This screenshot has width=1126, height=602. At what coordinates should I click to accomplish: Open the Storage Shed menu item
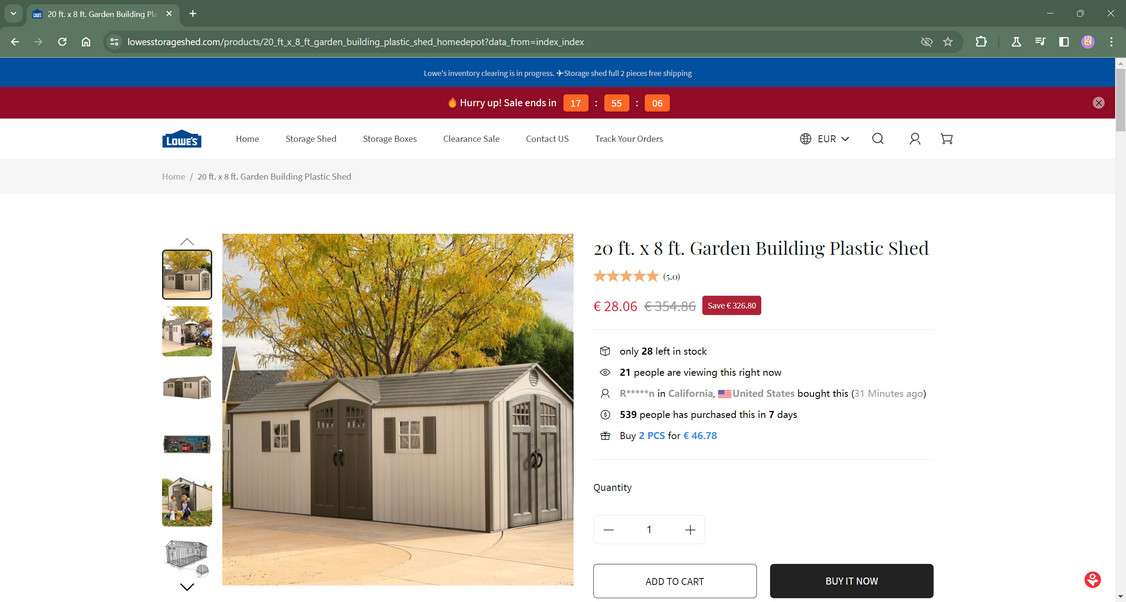coord(311,139)
